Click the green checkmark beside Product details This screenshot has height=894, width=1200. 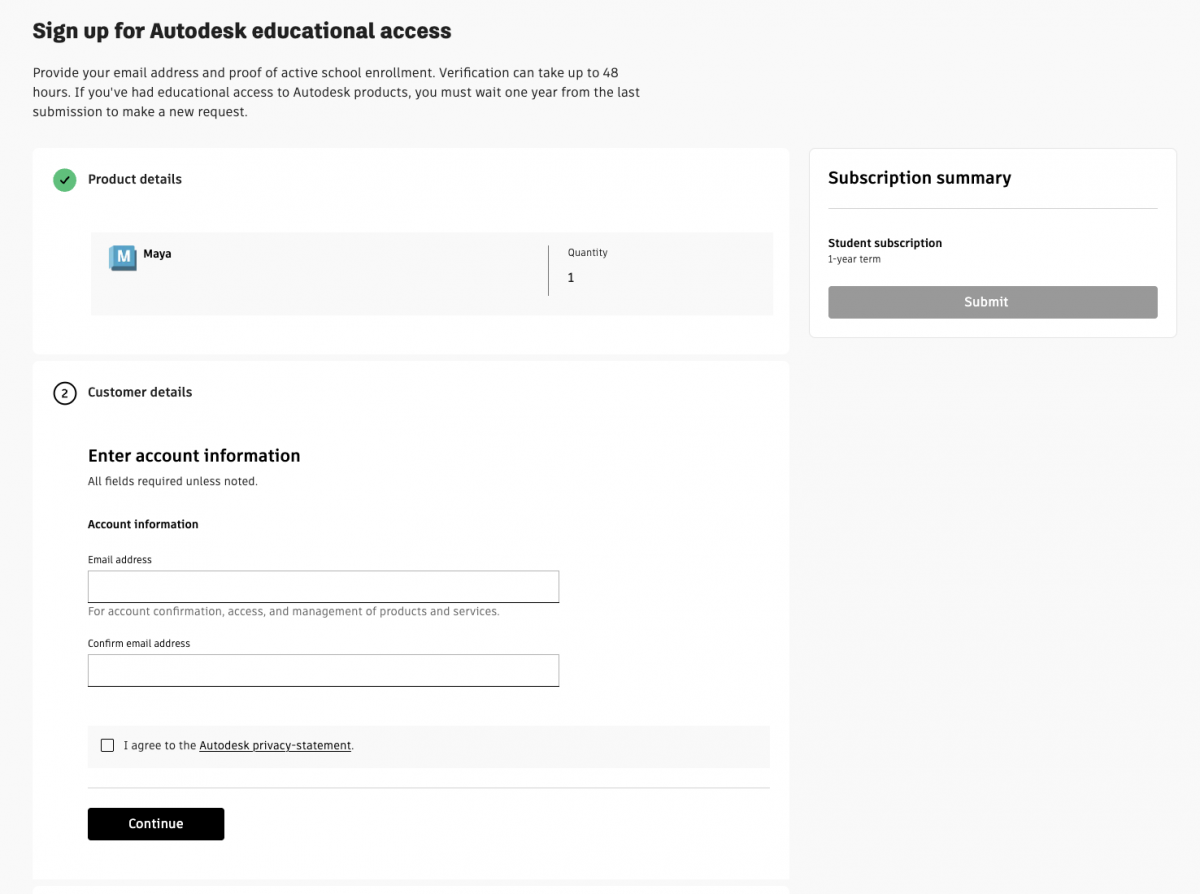click(65, 180)
